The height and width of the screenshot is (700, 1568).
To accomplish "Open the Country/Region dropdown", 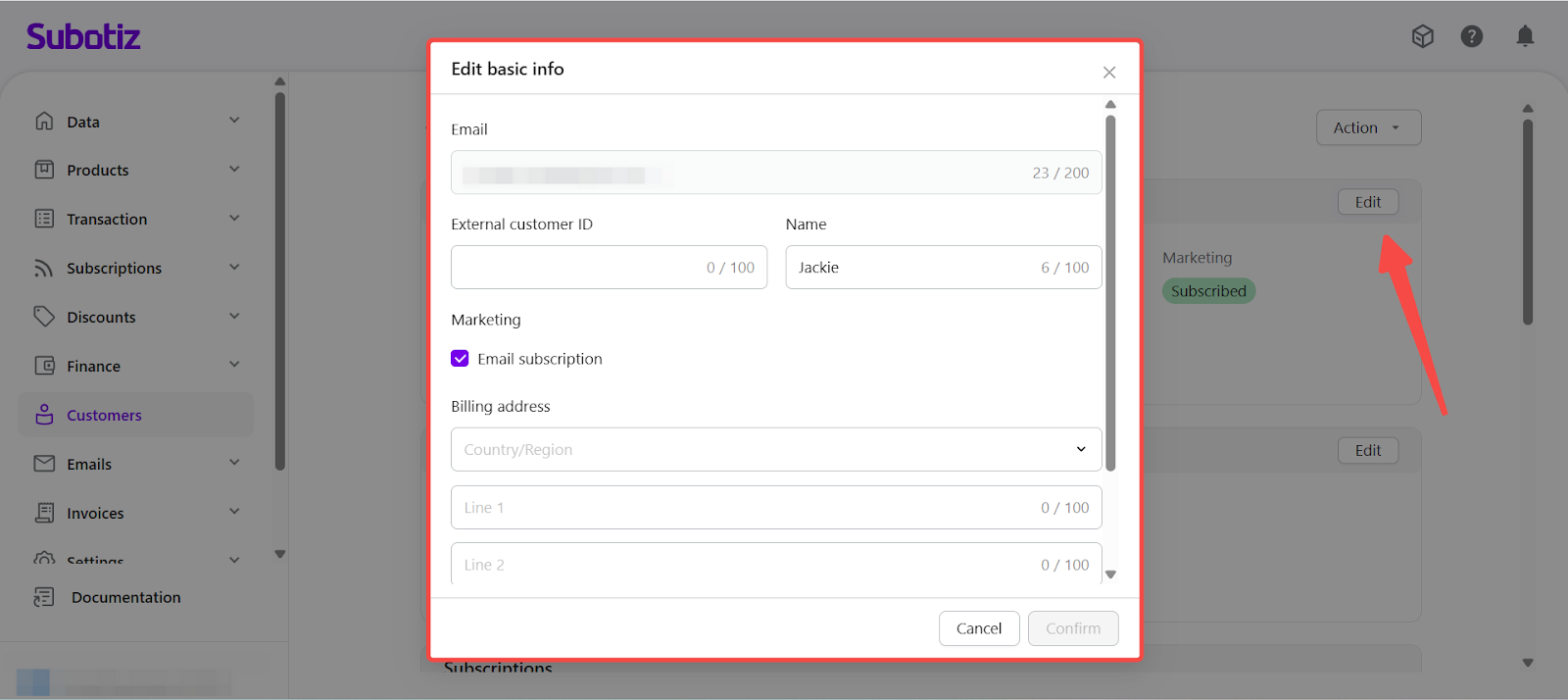I will (x=775, y=449).
